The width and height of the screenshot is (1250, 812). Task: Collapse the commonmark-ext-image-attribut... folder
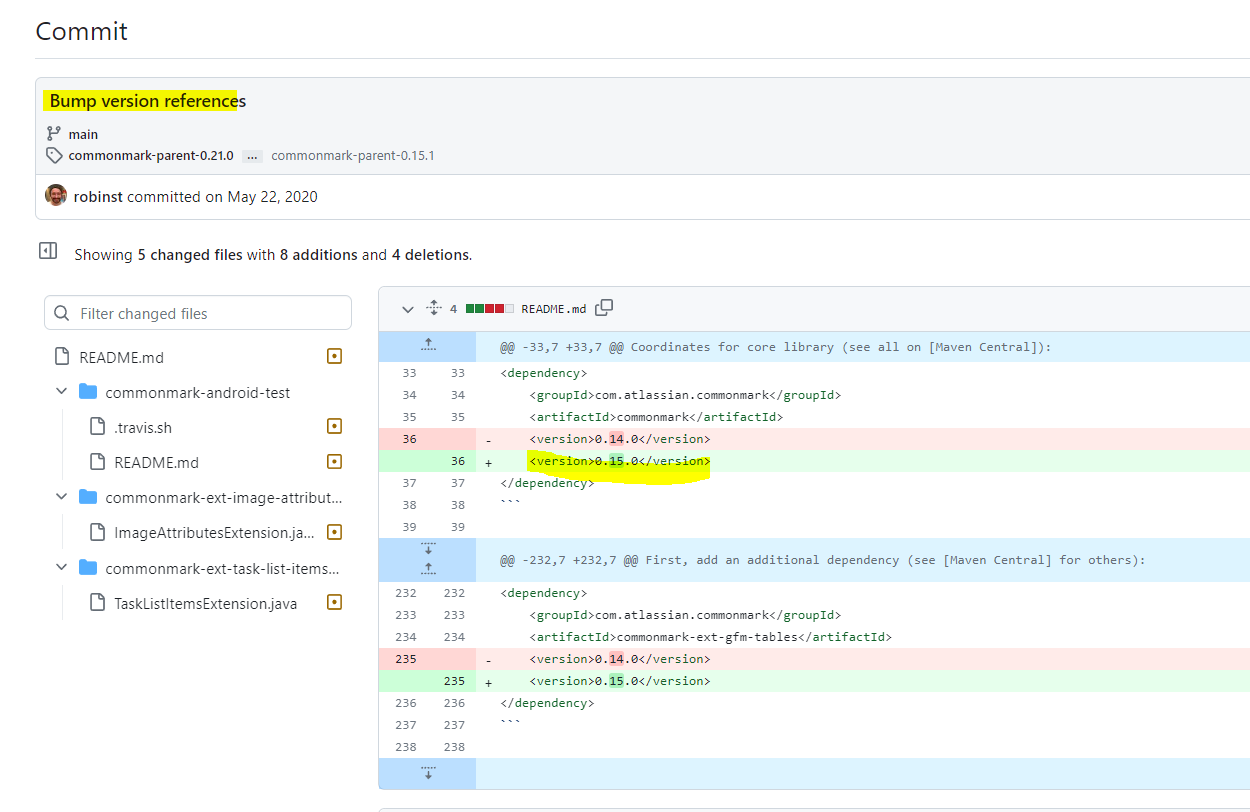62,496
